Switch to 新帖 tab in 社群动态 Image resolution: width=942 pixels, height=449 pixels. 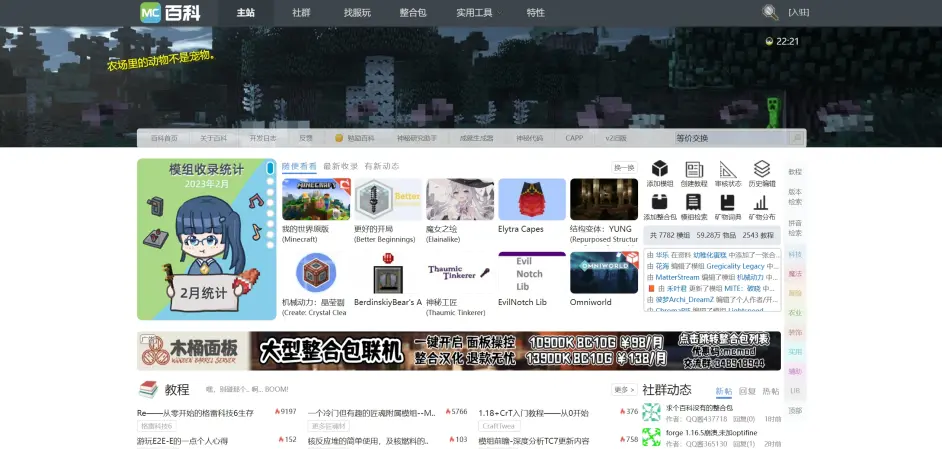click(723, 391)
